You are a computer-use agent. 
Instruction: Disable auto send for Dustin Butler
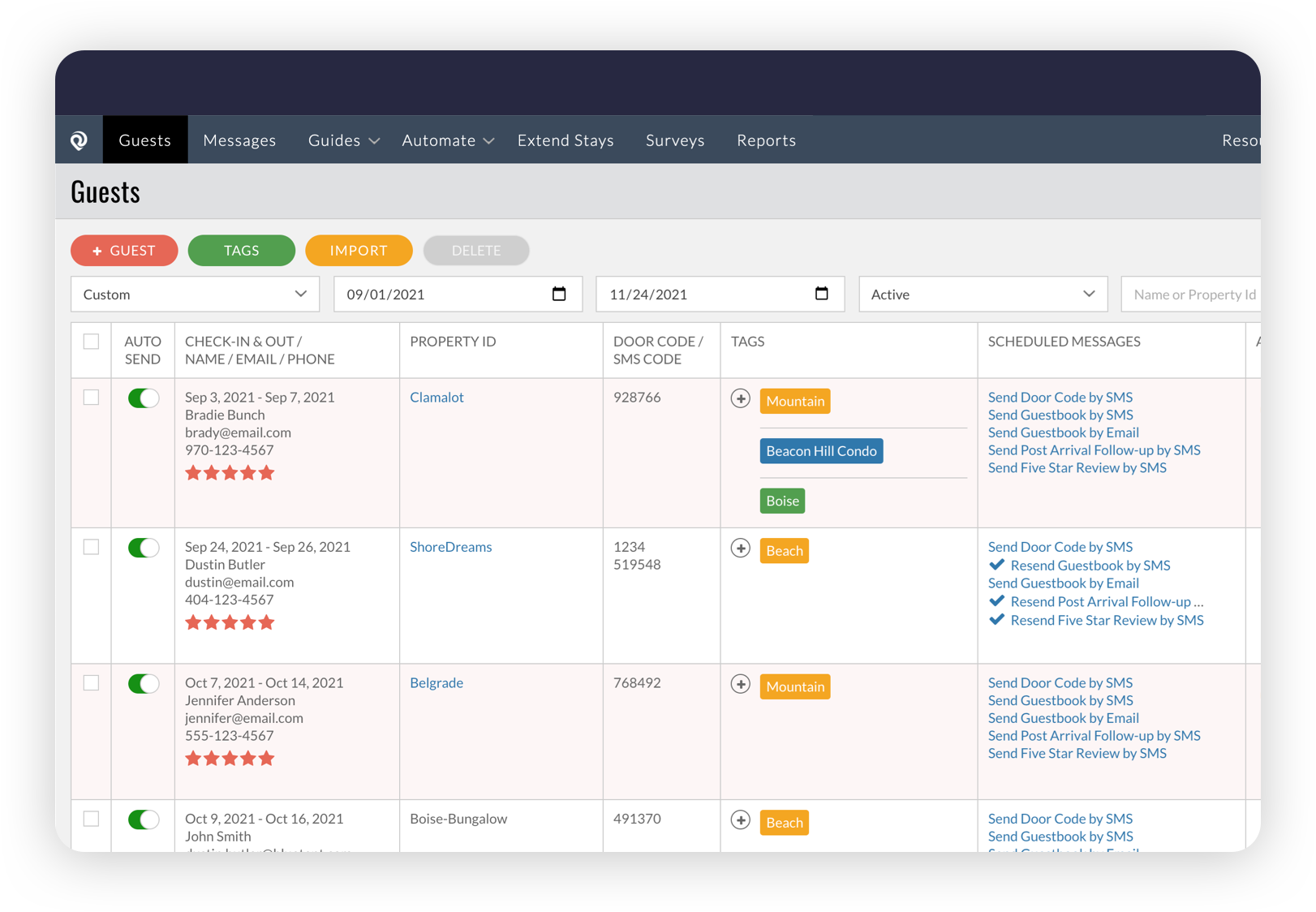pyautogui.click(x=144, y=548)
